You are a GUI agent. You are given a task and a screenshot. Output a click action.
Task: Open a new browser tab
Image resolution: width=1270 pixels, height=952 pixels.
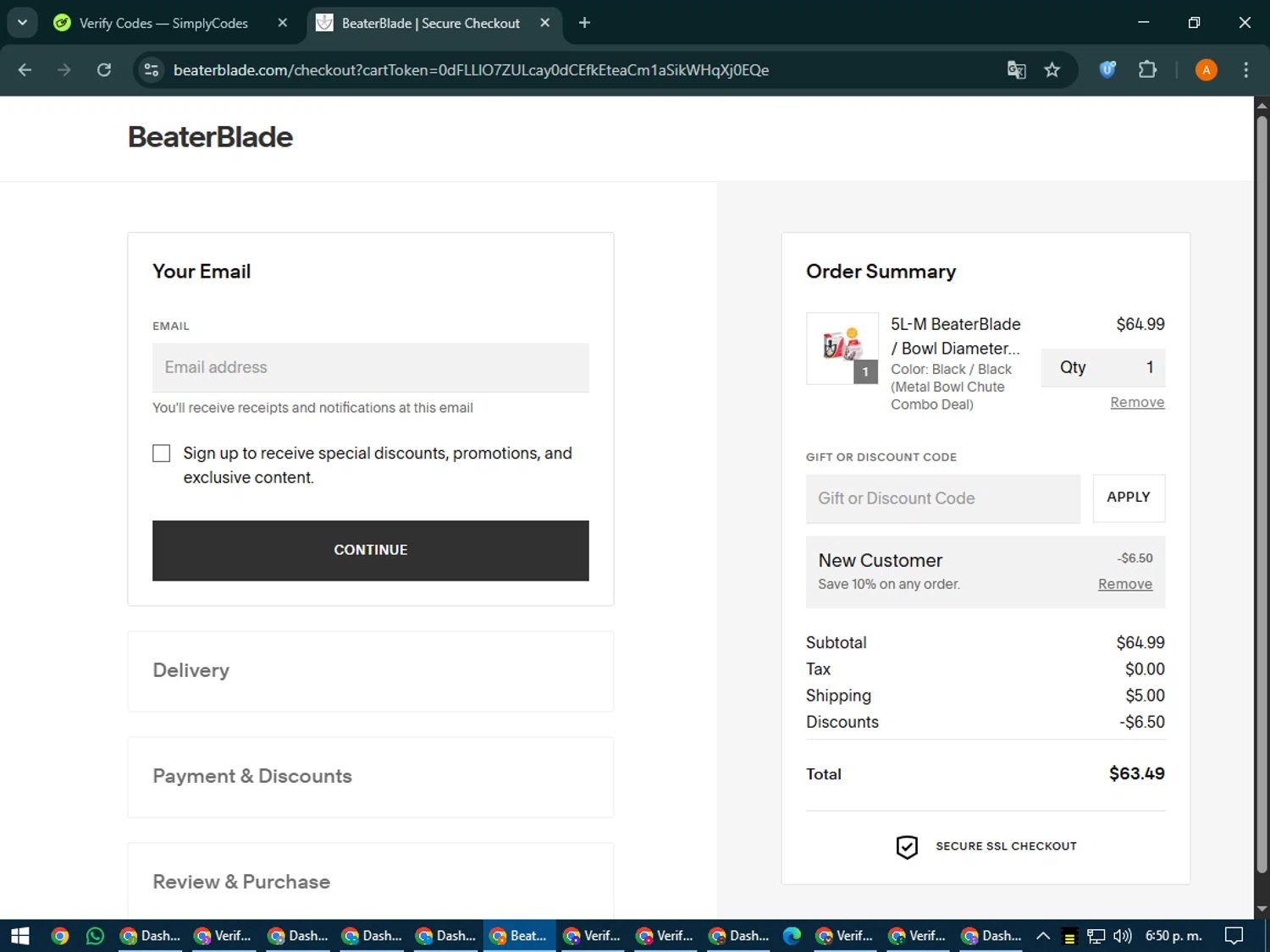[584, 23]
